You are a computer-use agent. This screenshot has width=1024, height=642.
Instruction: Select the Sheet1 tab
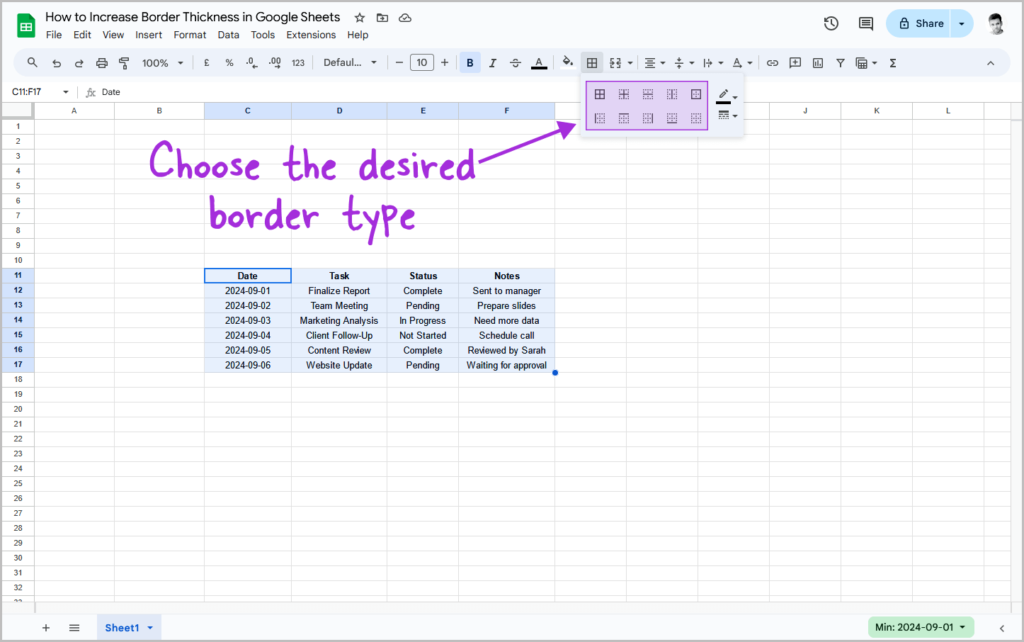pos(129,628)
